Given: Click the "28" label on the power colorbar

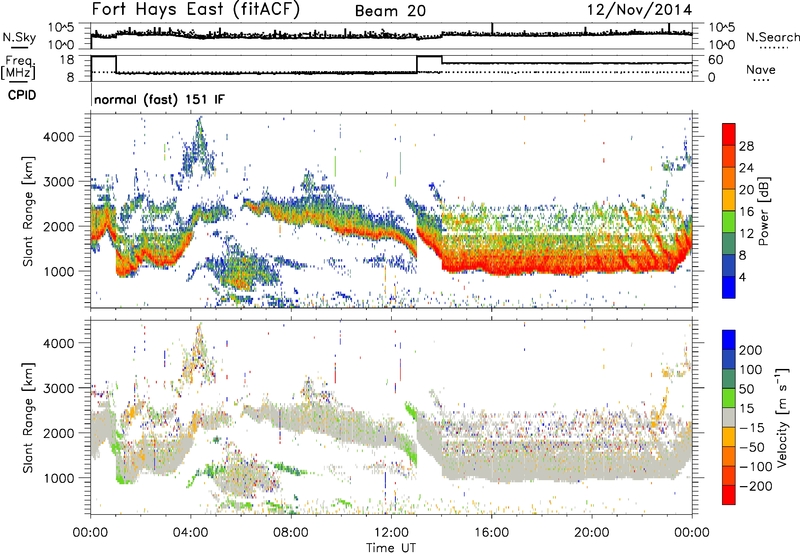Looking at the screenshot, I should [746, 146].
